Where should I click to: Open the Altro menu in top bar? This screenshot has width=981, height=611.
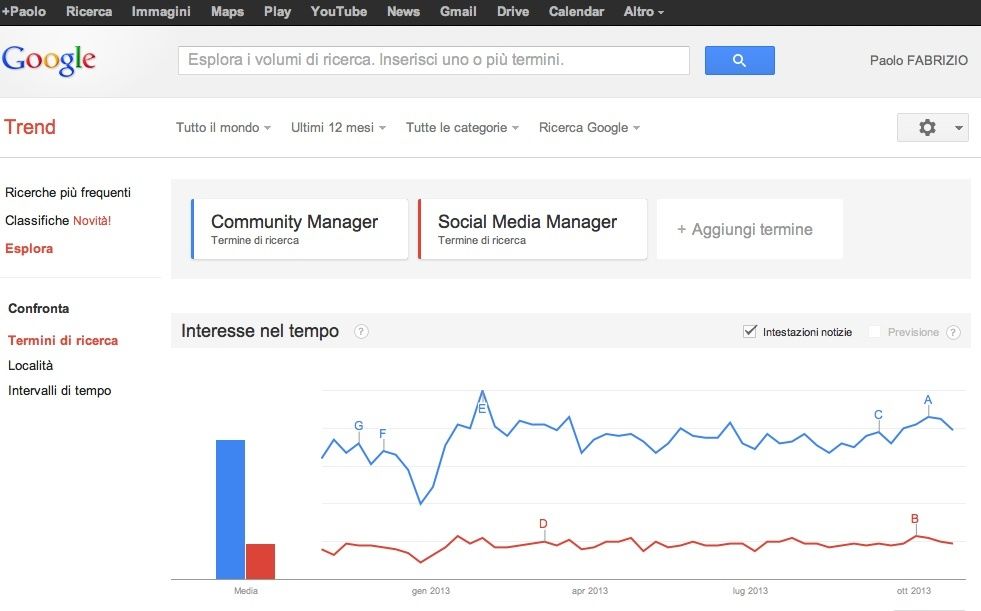[x=643, y=12]
